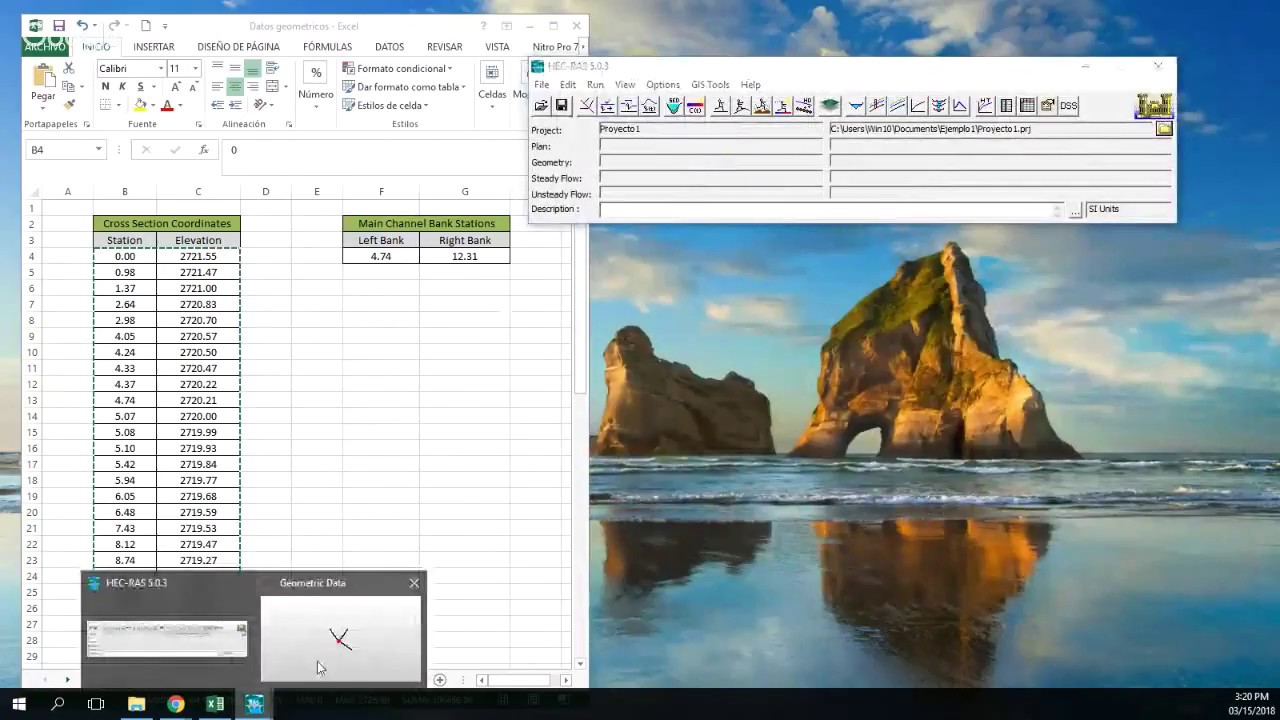Switch to the FÓRMULAS tab in Excel
This screenshot has width=1280, height=720.
327,47
